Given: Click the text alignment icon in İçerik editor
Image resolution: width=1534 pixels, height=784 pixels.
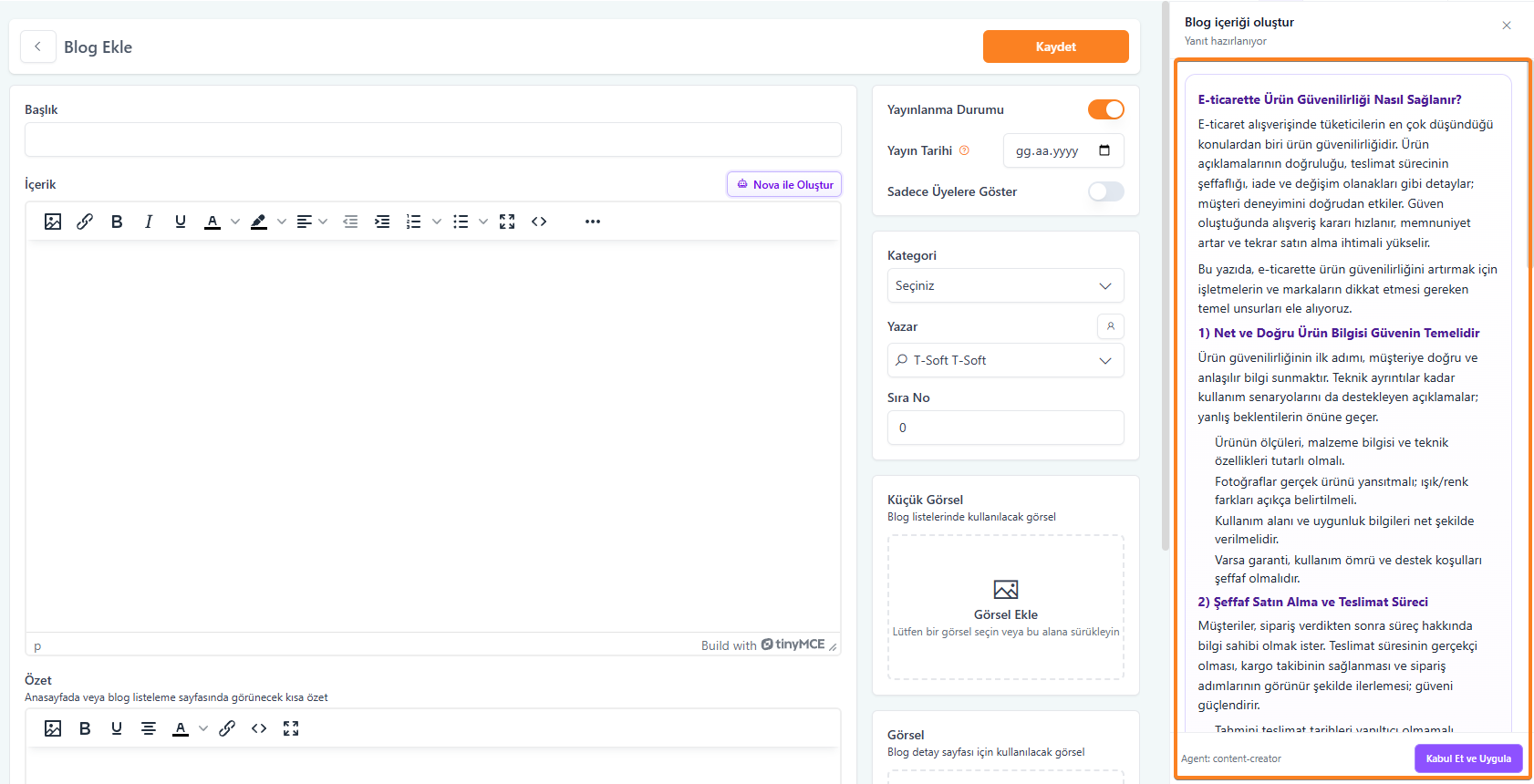Looking at the screenshot, I should tap(305, 222).
